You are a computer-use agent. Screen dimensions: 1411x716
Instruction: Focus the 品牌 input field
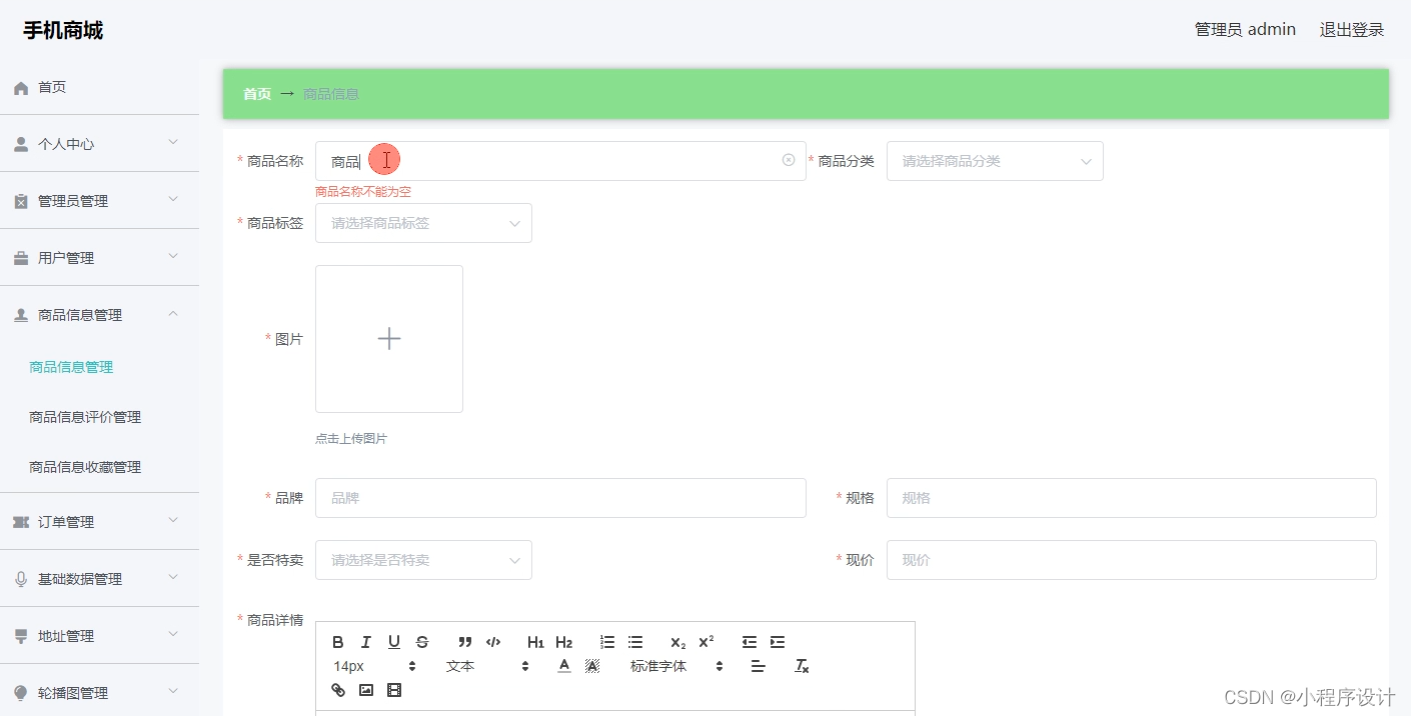560,498
